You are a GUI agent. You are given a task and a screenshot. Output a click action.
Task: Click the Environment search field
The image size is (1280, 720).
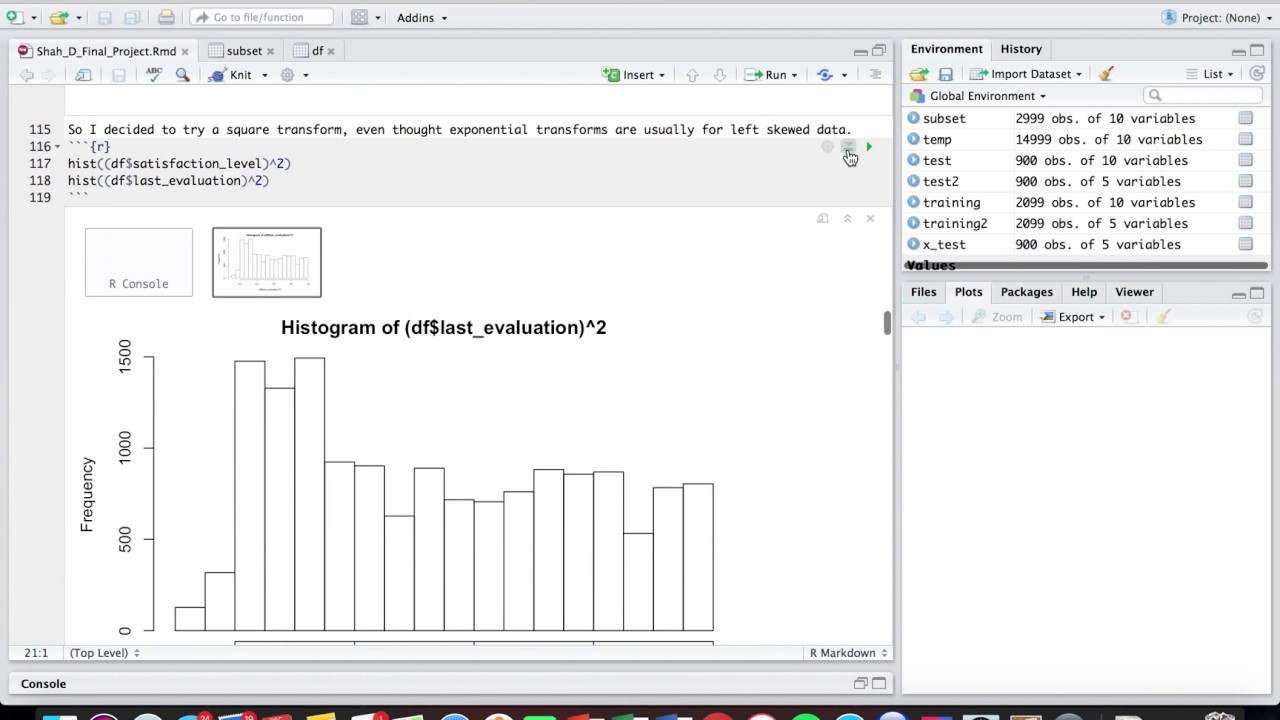(1202, 96)
